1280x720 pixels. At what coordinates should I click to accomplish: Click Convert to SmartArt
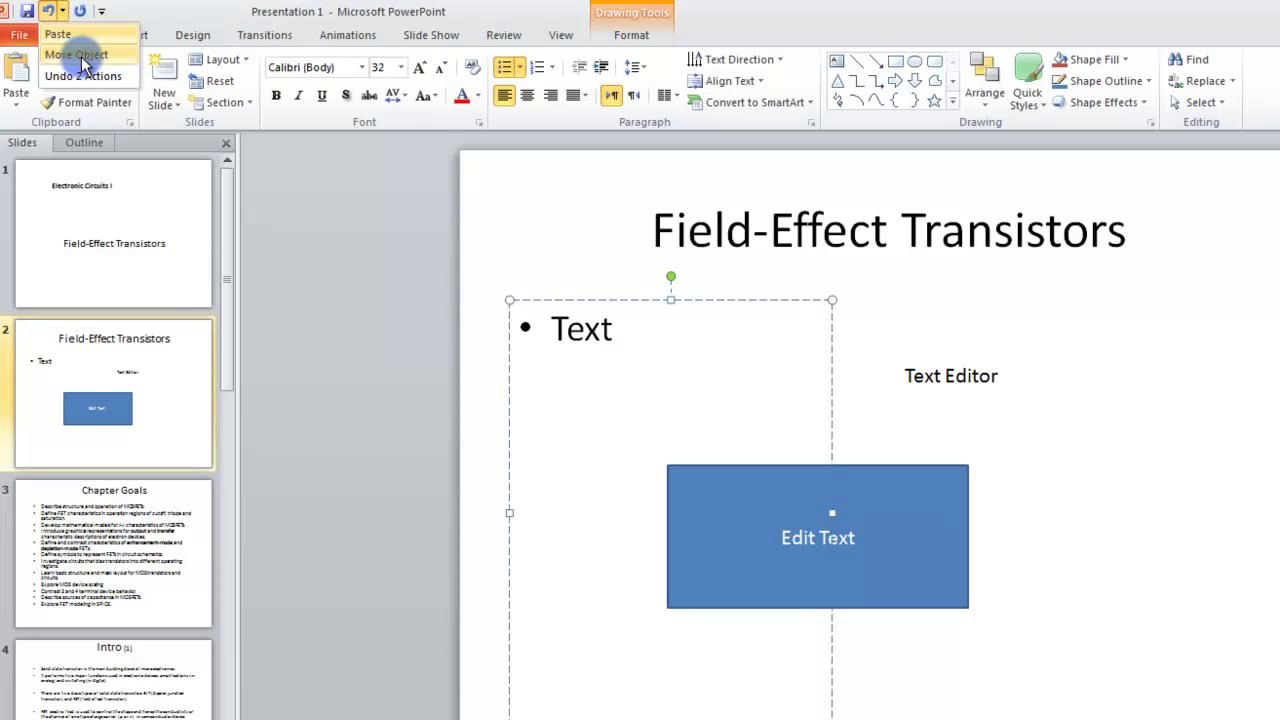(750, 102)
